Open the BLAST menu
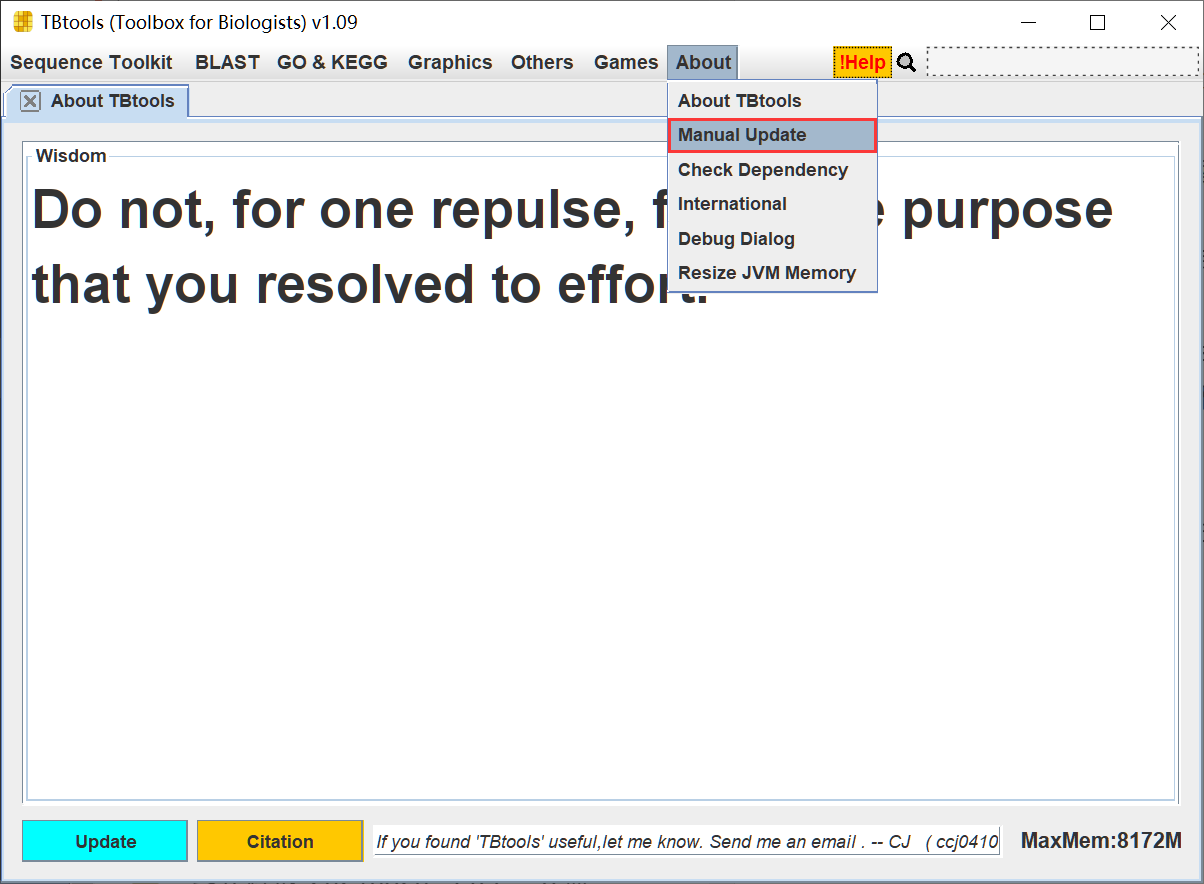1204x884 pixels. pyautogui.click(x=227, y=62)
